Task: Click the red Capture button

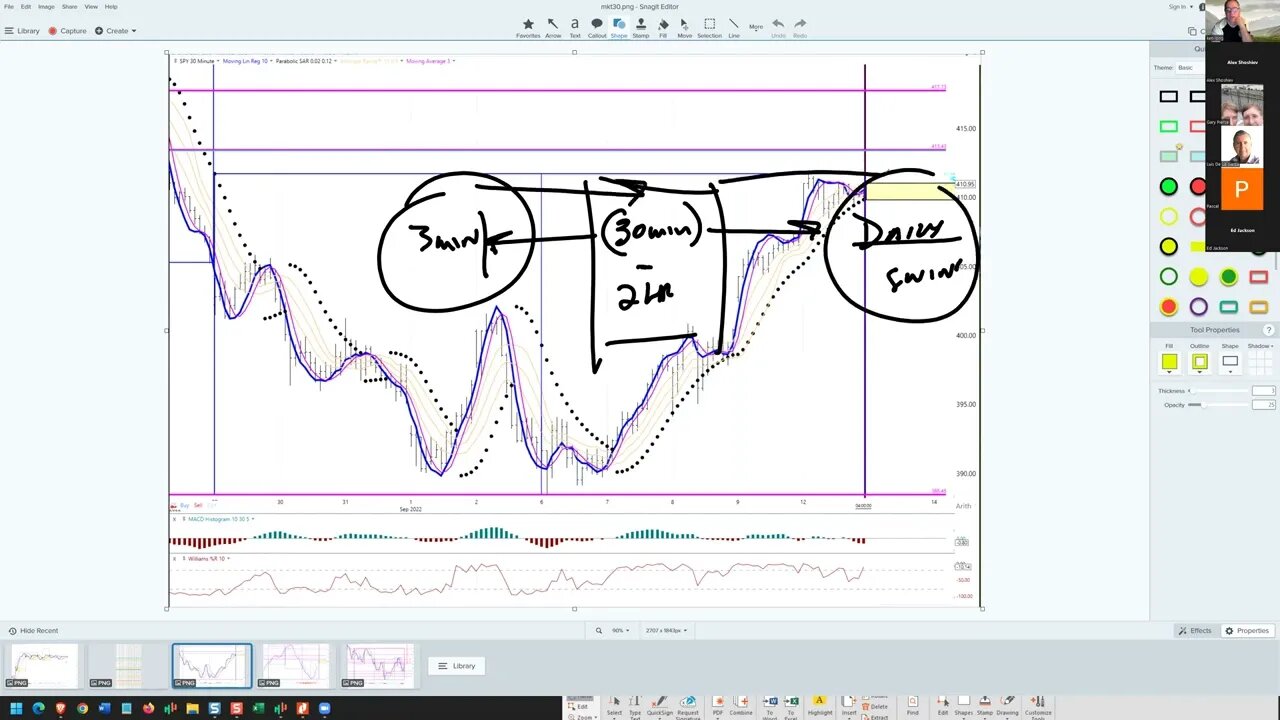Action: pos(68,31)
